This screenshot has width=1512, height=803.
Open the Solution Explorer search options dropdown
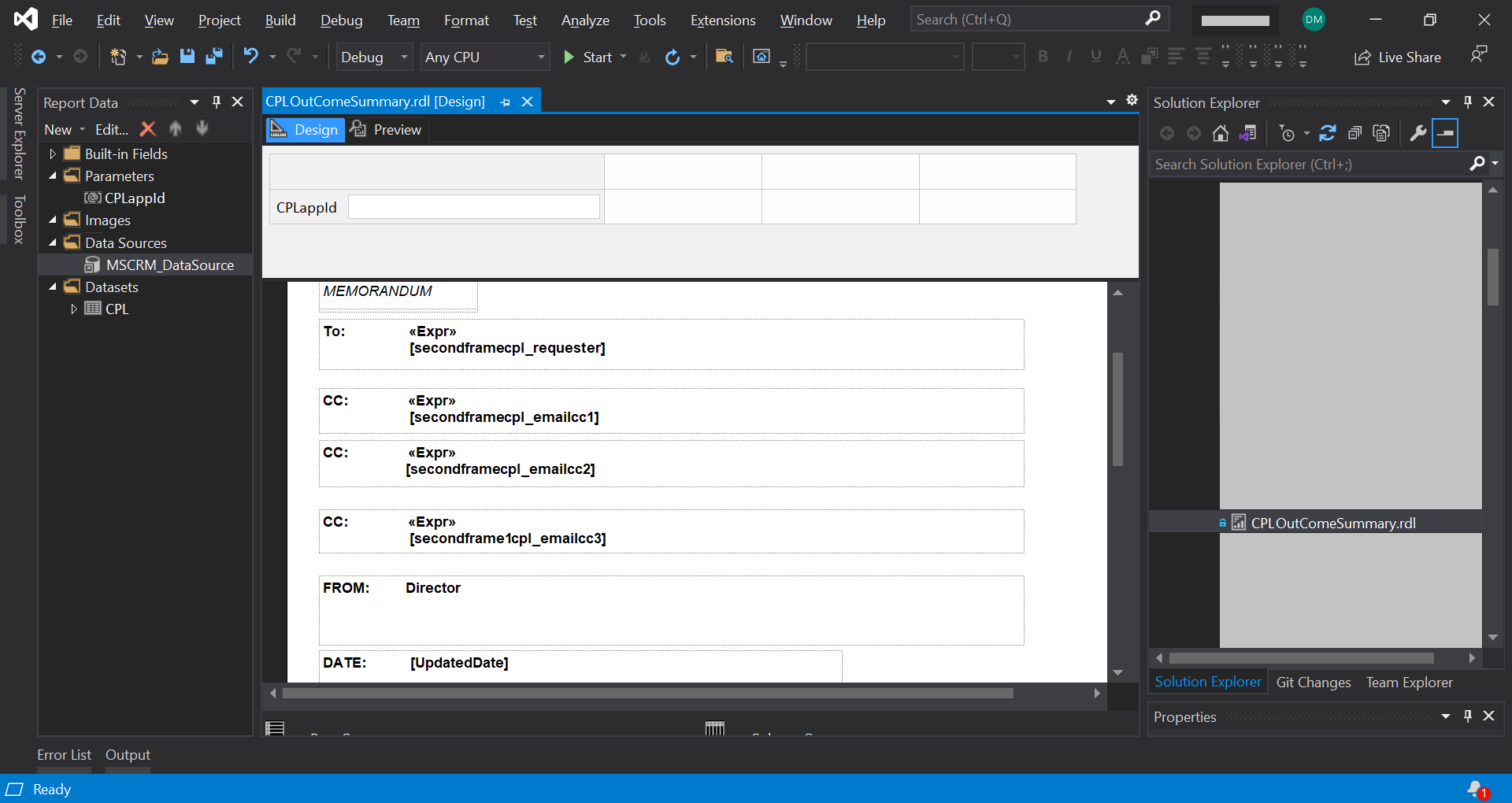(x=1495, y=164)
